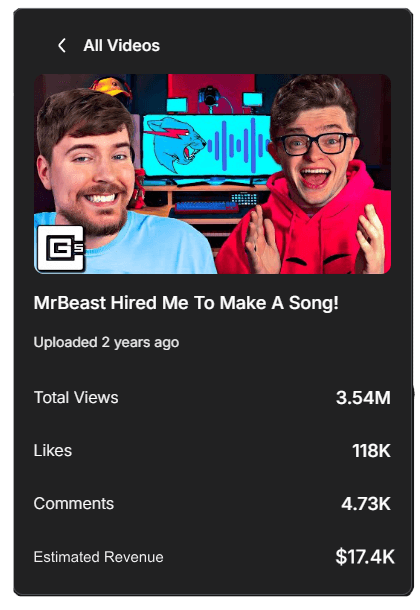This screenshot has width=420, height=610.
Task: Click the 4.73K comments count
Action: coord(366,504)
